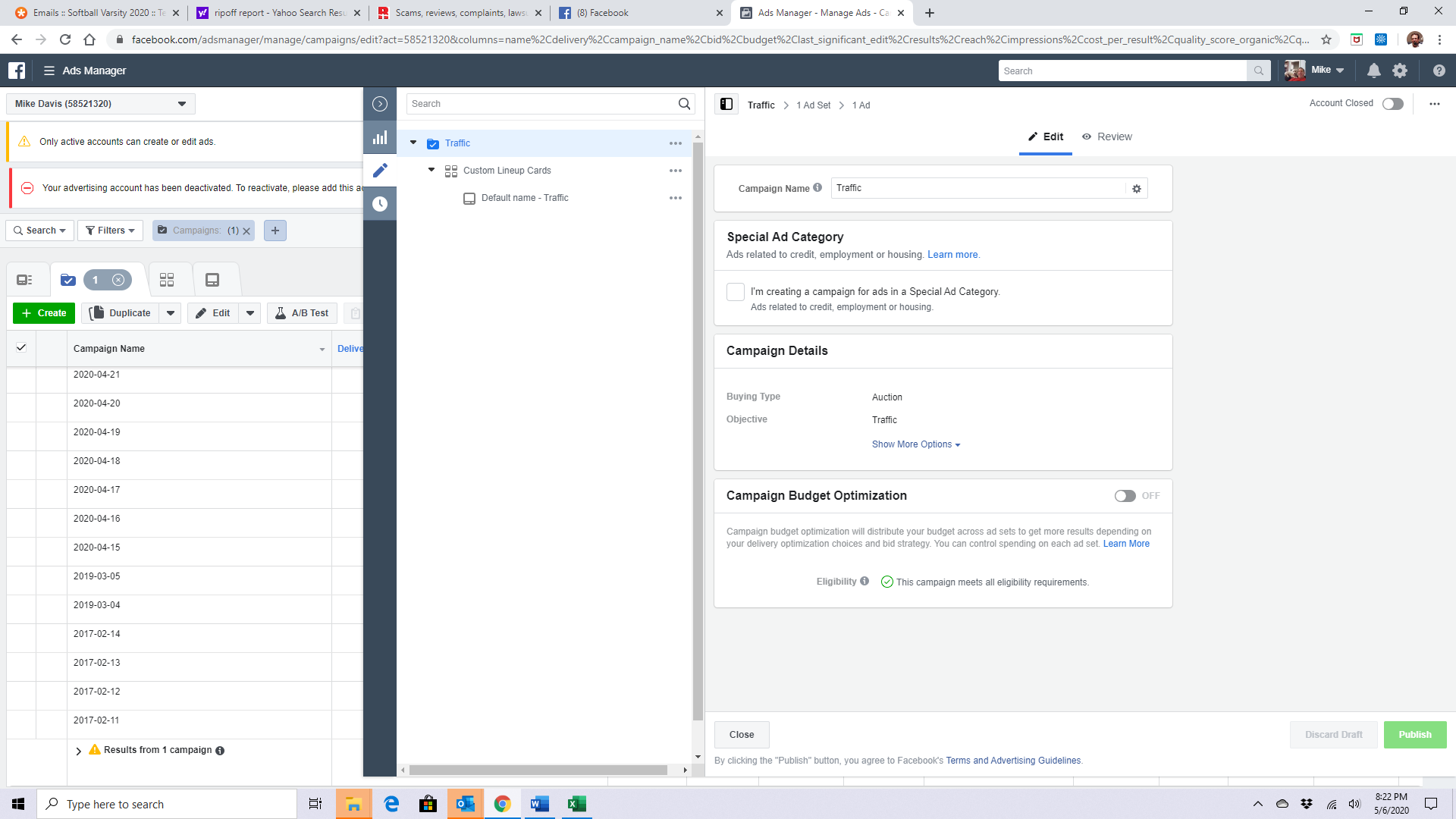Image resolution: width=1456 pixels, height=819 pixels.
Task: Open the Search dropdown in filter bar
Action: pyautogui.click(x=40, y=231)
